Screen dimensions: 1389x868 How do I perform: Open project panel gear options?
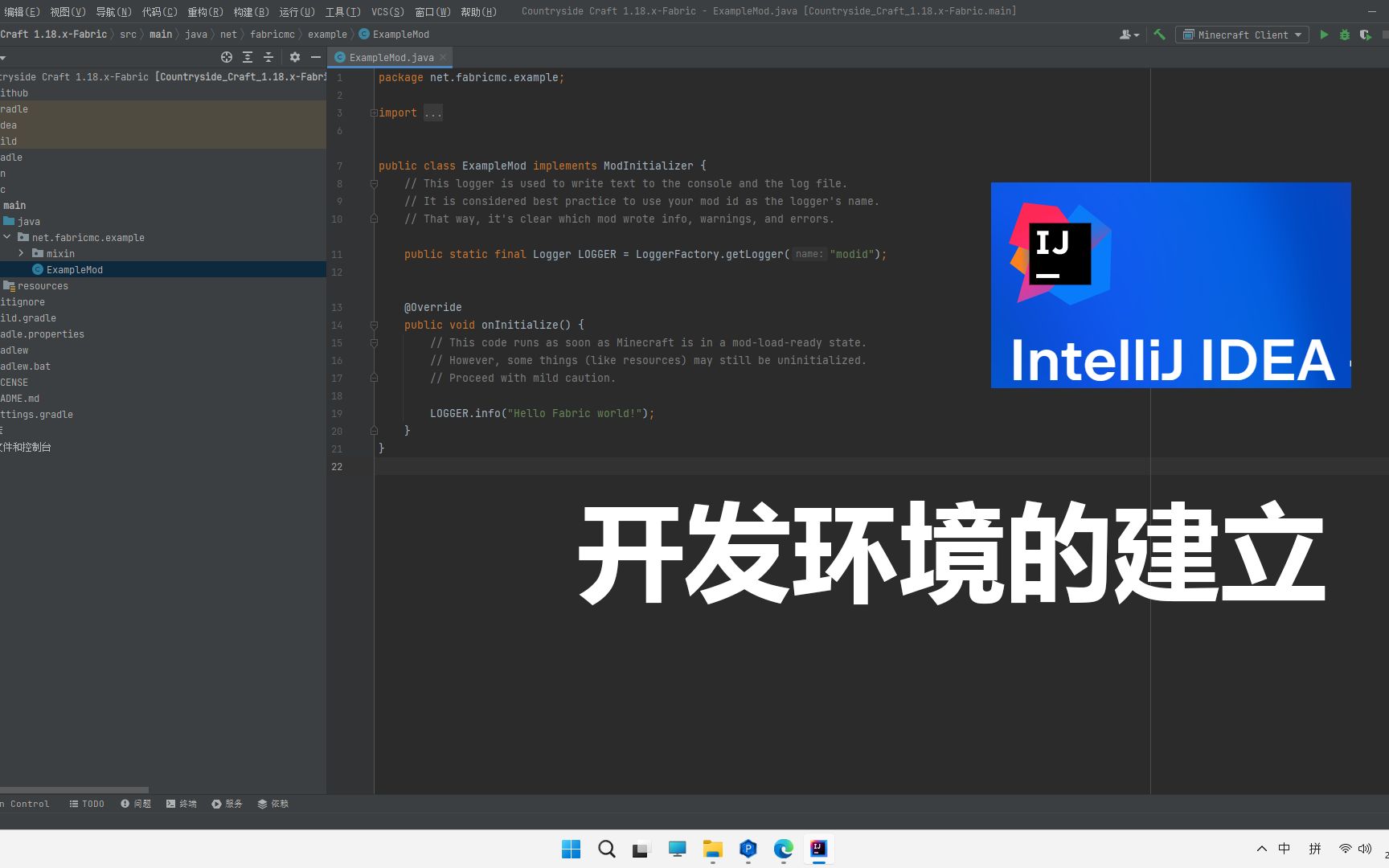pyautogui.click(x=295, y=57)
